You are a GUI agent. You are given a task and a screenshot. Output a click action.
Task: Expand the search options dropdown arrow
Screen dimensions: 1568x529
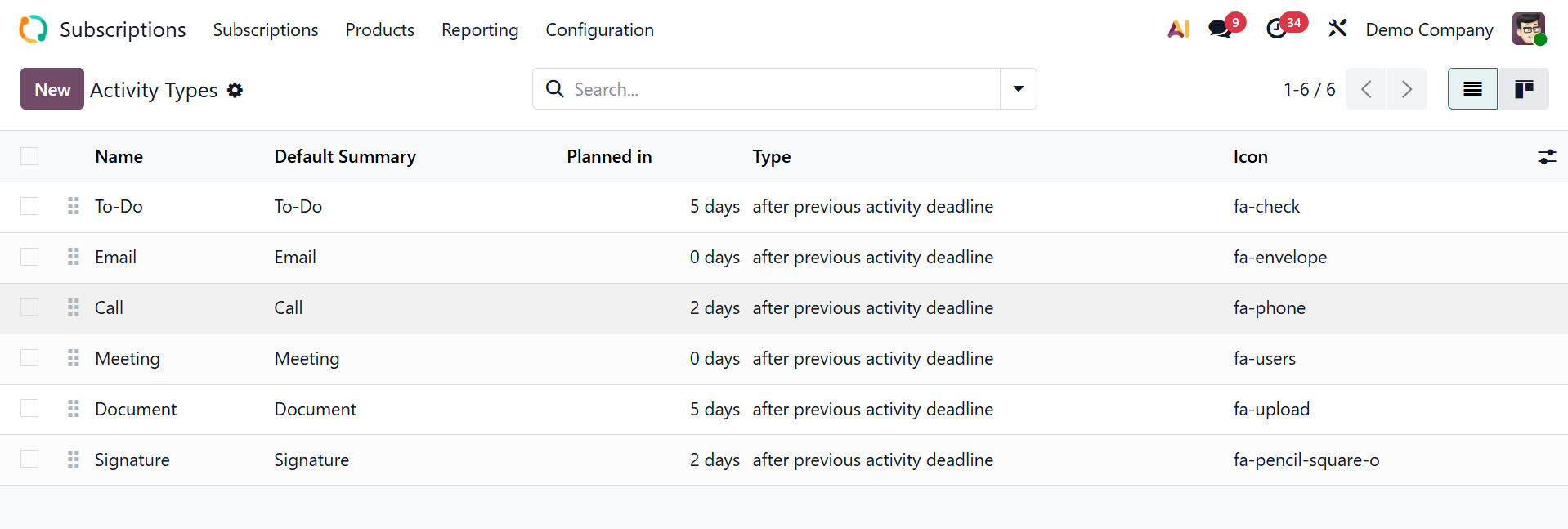(x=1018, y=89)
